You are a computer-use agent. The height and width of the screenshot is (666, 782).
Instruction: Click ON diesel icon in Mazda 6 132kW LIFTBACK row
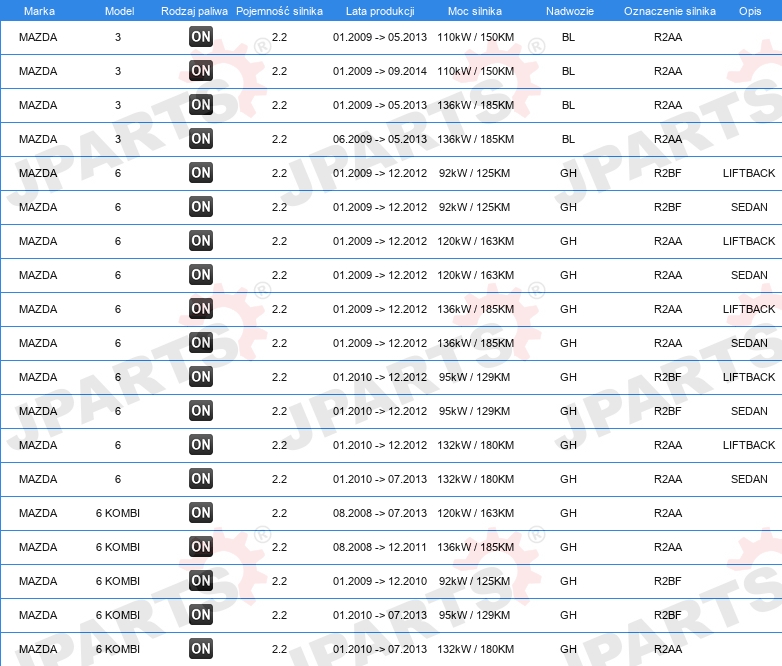[x=201, y=444]
